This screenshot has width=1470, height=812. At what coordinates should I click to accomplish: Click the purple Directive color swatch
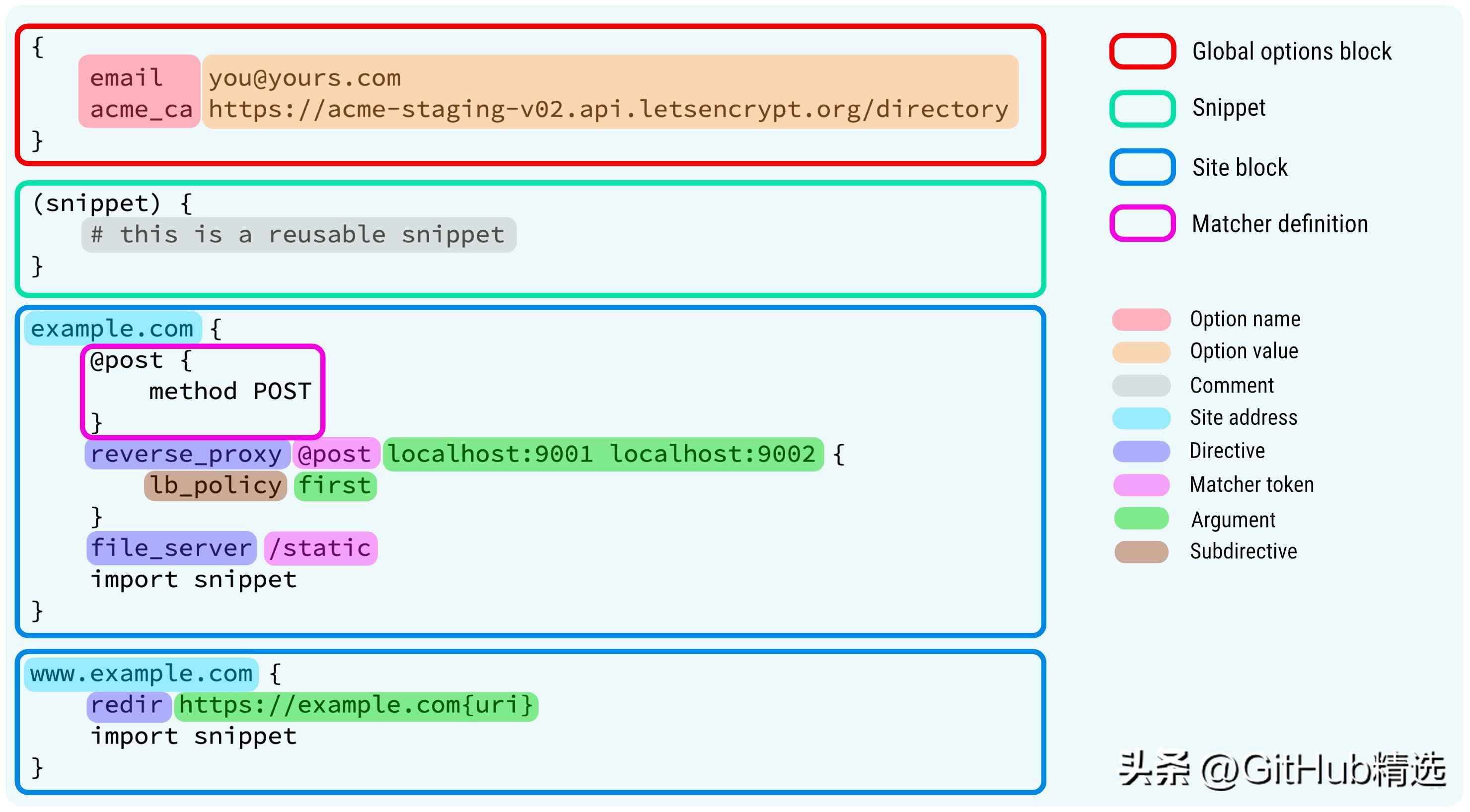tap(1141, 451)
